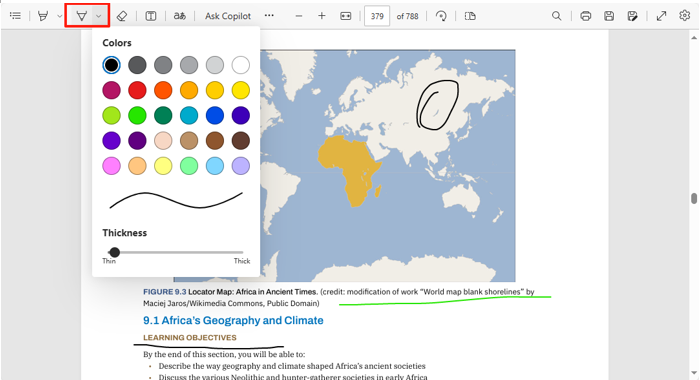The image size is (700, 380).
Task: Pick the crimson magenta swatch
Action: tap(111, 90)
